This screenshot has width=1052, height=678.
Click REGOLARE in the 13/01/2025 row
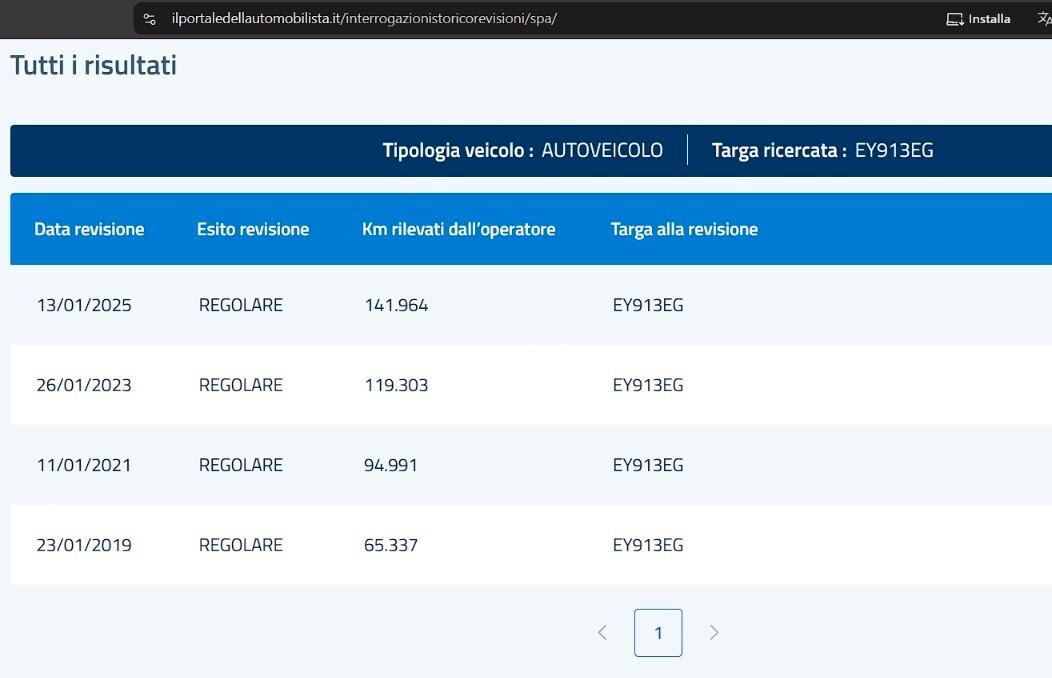241,305
